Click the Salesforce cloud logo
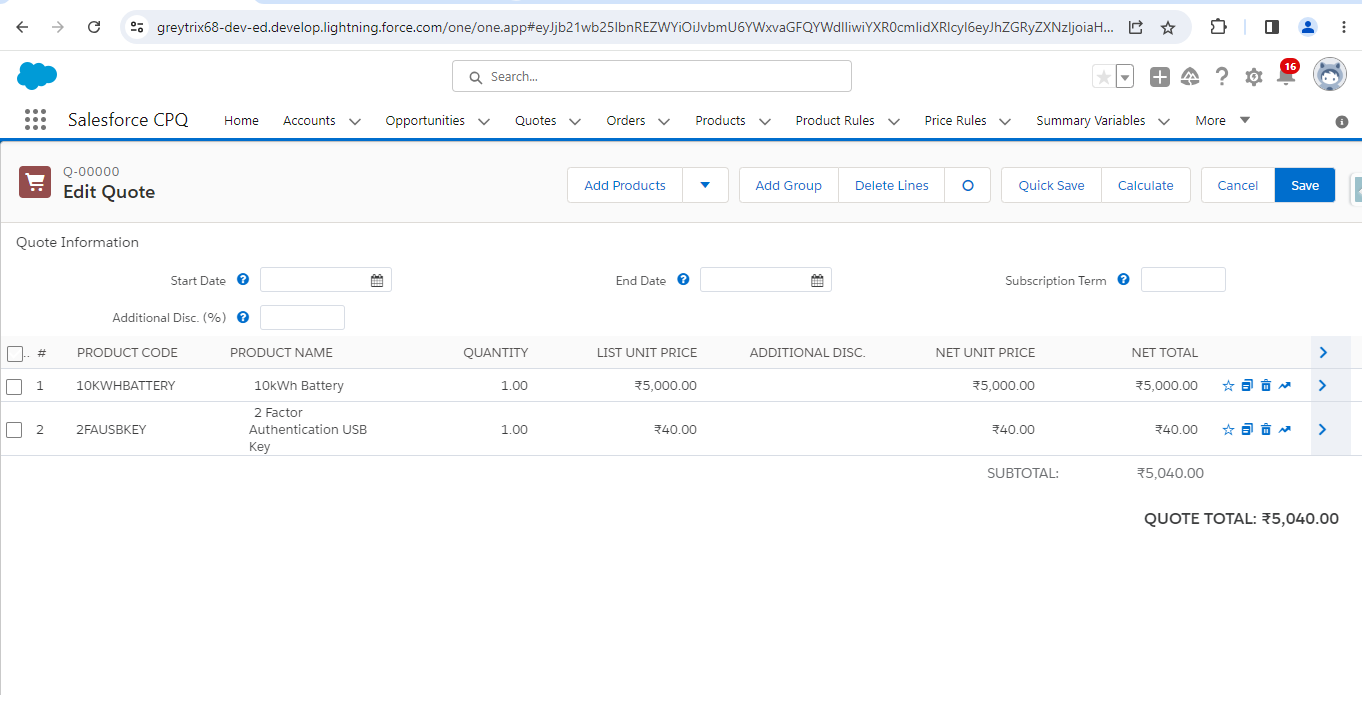 [x=37, y=76]
